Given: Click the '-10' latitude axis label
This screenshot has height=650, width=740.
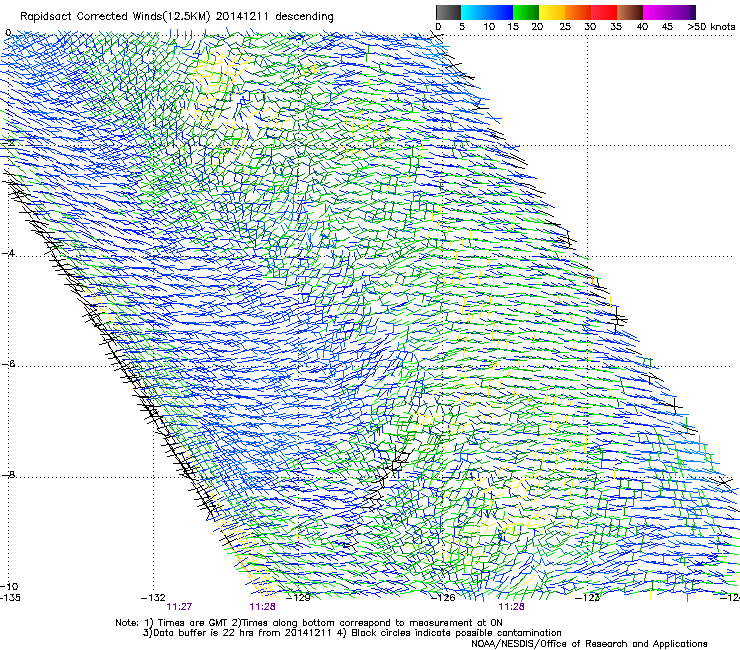Looking at the screenshot, I should pos(9,586).
